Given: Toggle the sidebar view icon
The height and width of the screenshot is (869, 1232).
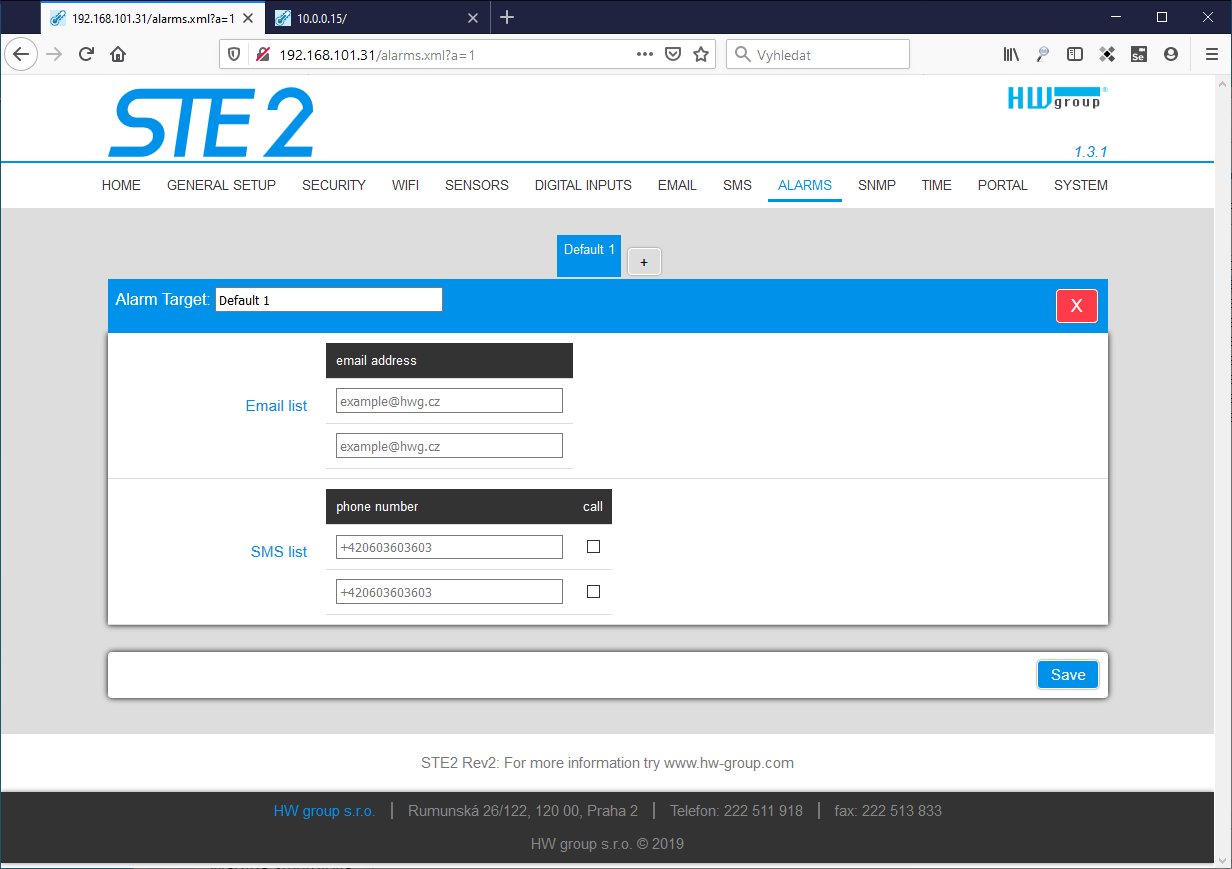Looking at the screenshot, I should click(x=1074, y=54).
